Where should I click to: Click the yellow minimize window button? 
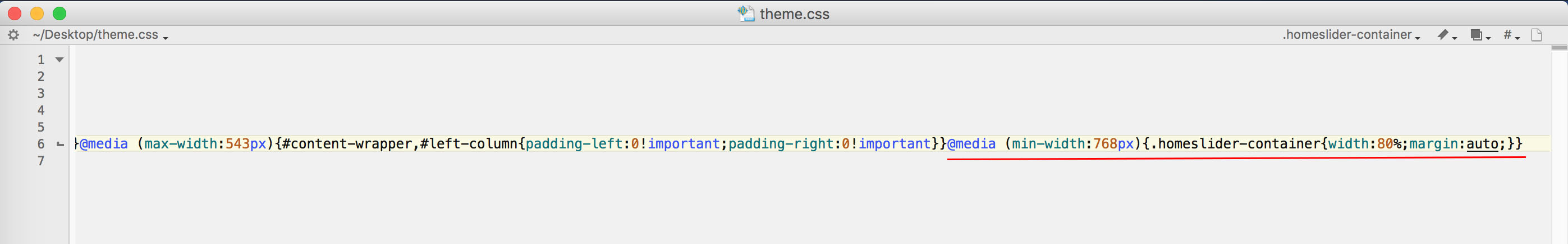tap(37, 13)
